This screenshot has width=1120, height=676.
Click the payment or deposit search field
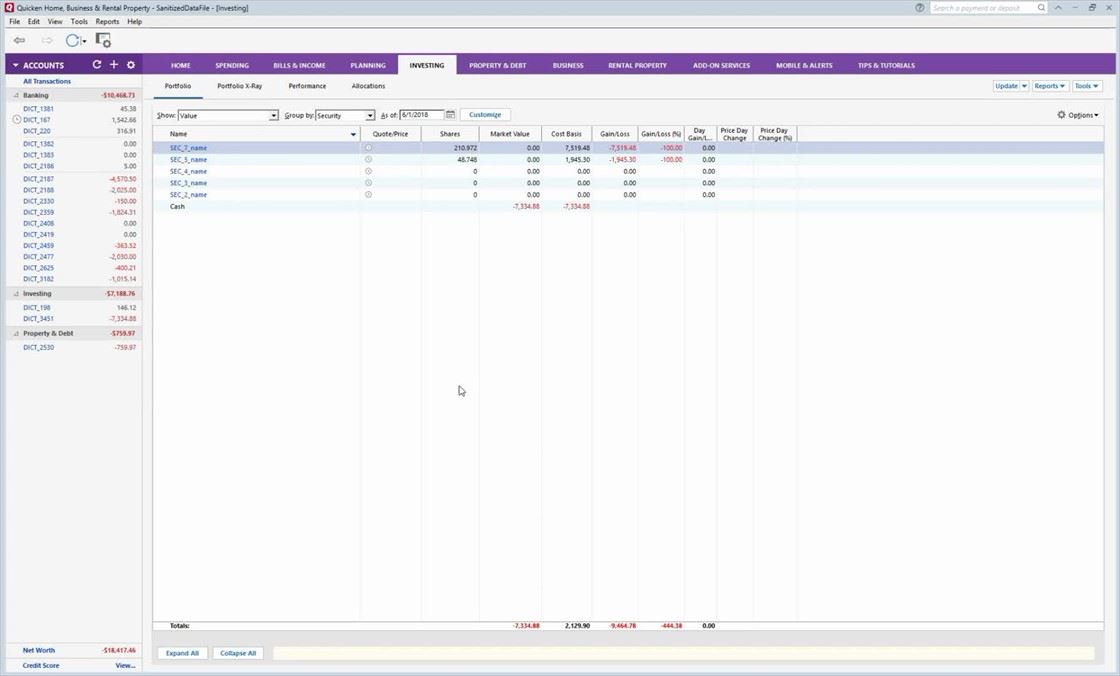pos(983,8)
